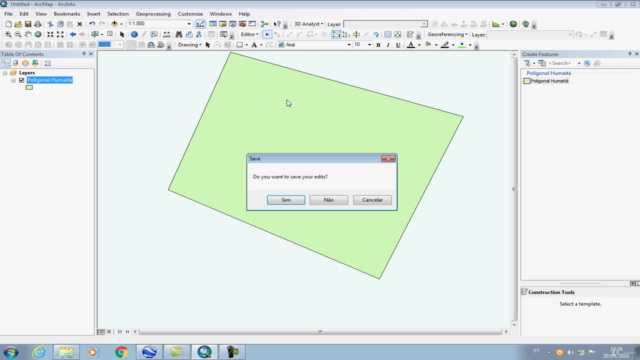The height and width of the screenshot is (360, 640).
Task: Open the Georeferencing dropdown menu
Action: click(x=447, y=35)
